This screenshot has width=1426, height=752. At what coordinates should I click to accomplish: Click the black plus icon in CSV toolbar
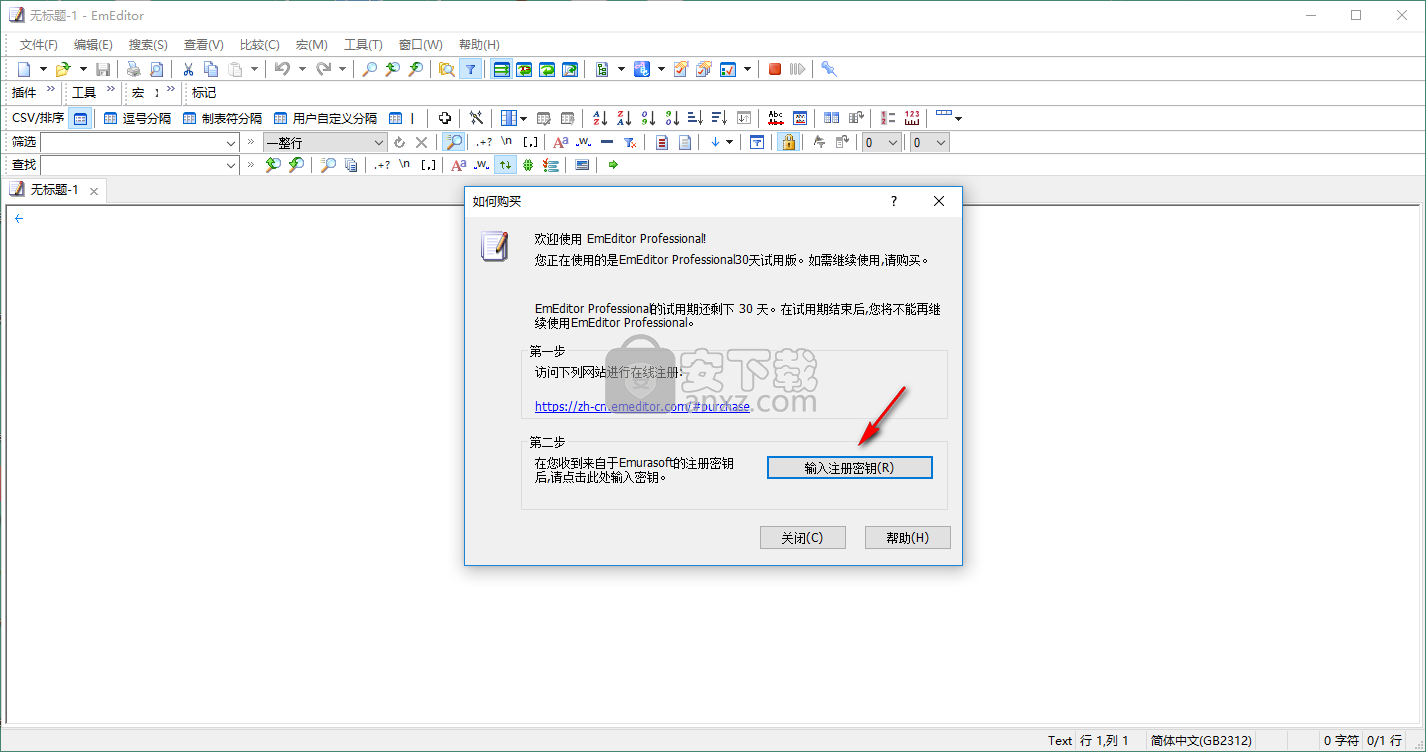445,117
